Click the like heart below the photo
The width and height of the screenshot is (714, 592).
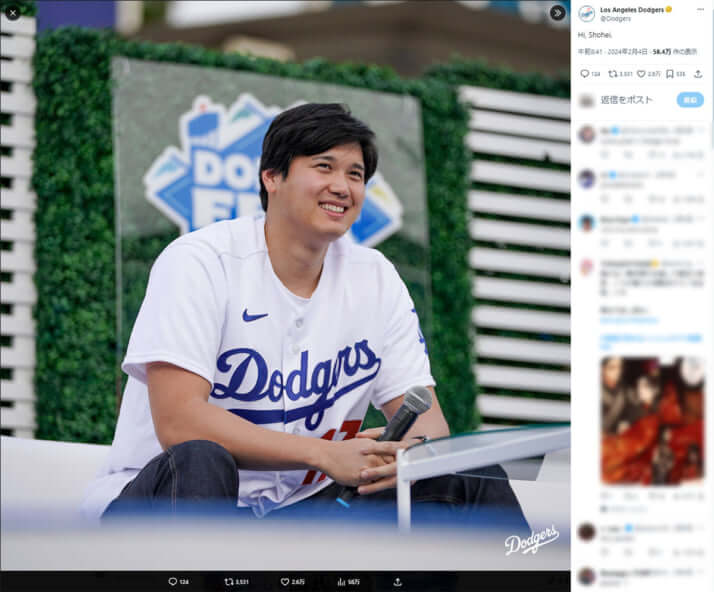[x=285, y=582]
